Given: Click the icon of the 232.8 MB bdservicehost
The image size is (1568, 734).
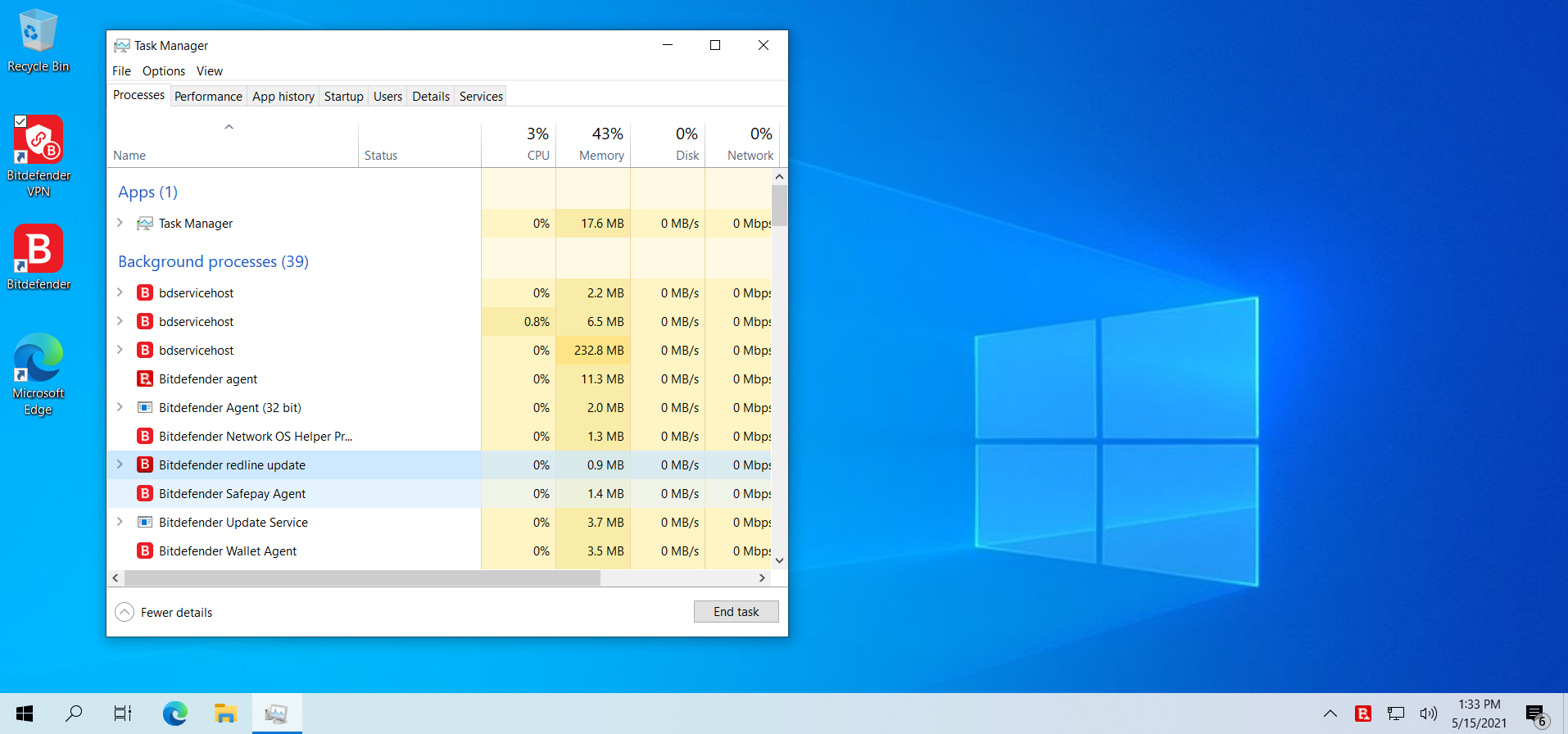Looking at the screenshot, I should tap(145, 350).
